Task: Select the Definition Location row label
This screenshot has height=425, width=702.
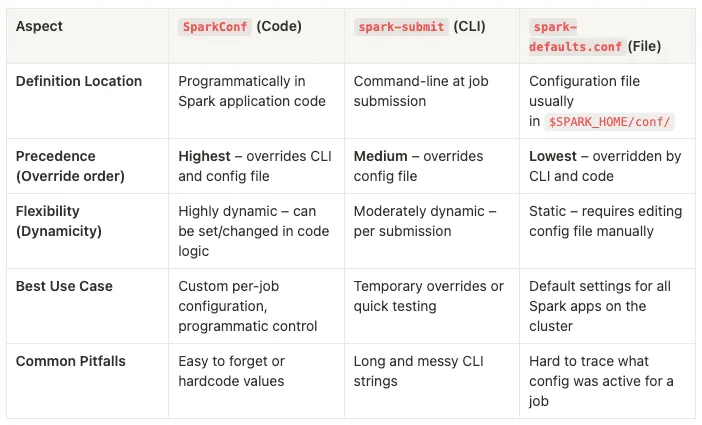Action: [79, 81]
